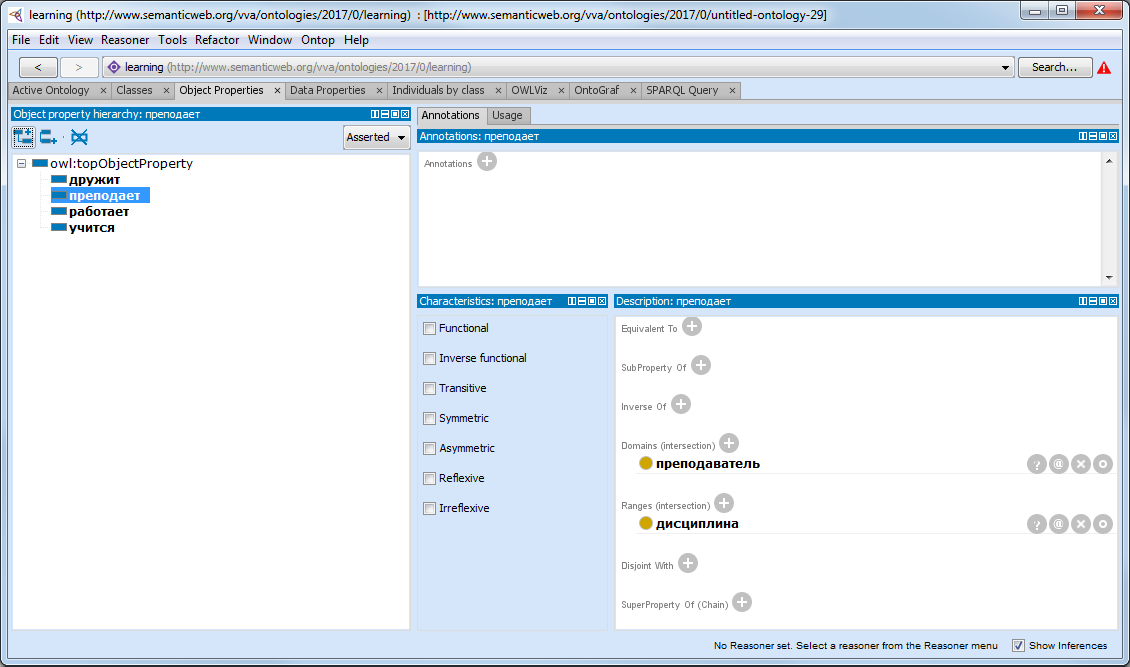
Task: Add an Inverse Of property
Action: pos(680,405)
